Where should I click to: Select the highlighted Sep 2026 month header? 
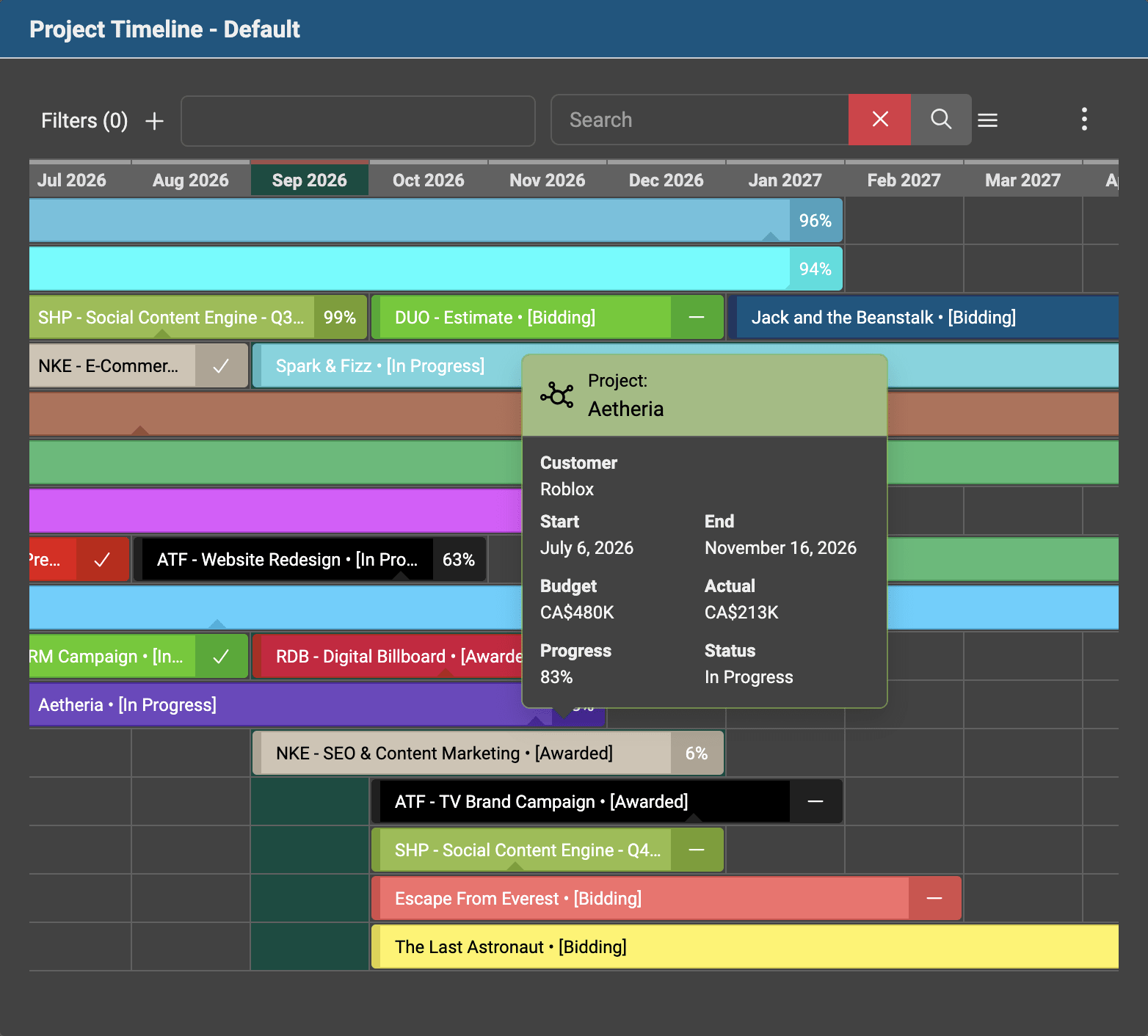[x=310, y=180]
